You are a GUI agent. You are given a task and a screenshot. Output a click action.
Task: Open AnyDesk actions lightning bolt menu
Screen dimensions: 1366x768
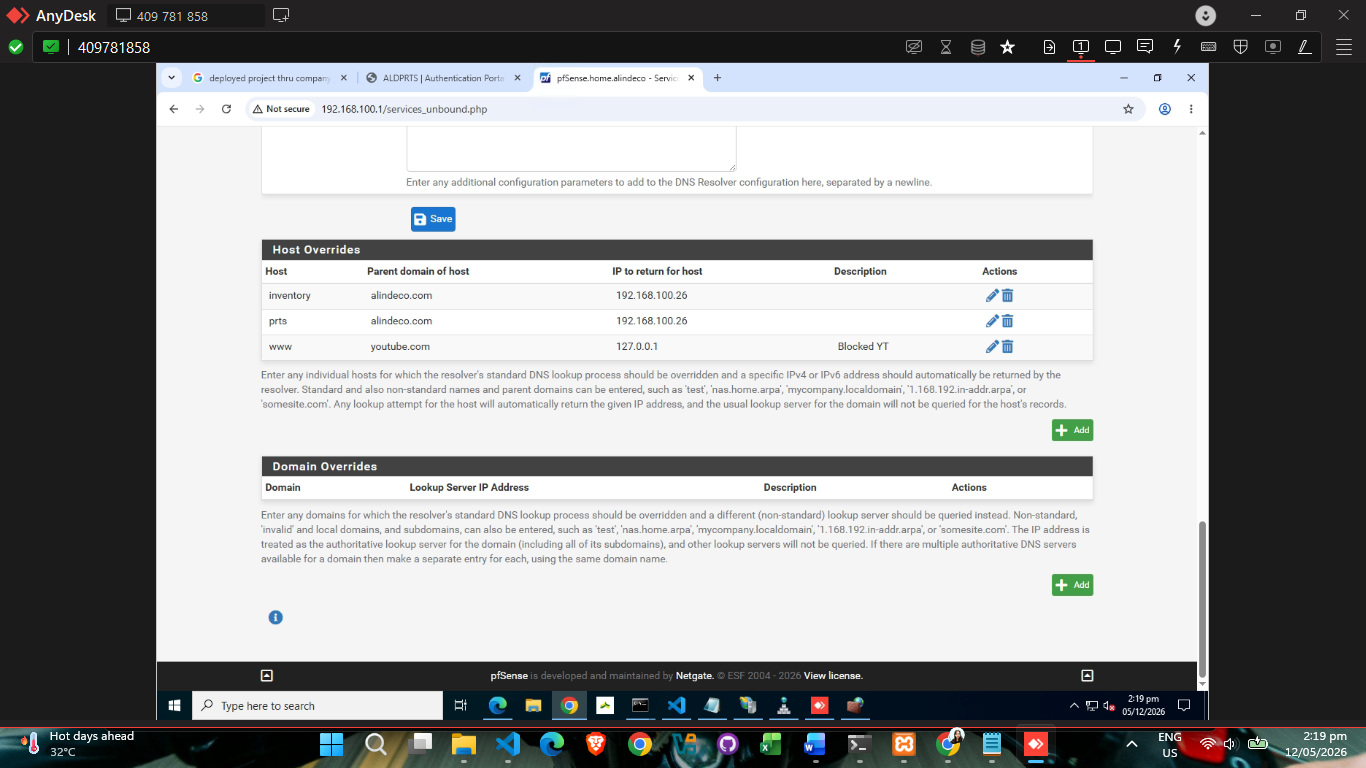point(1177,46)
